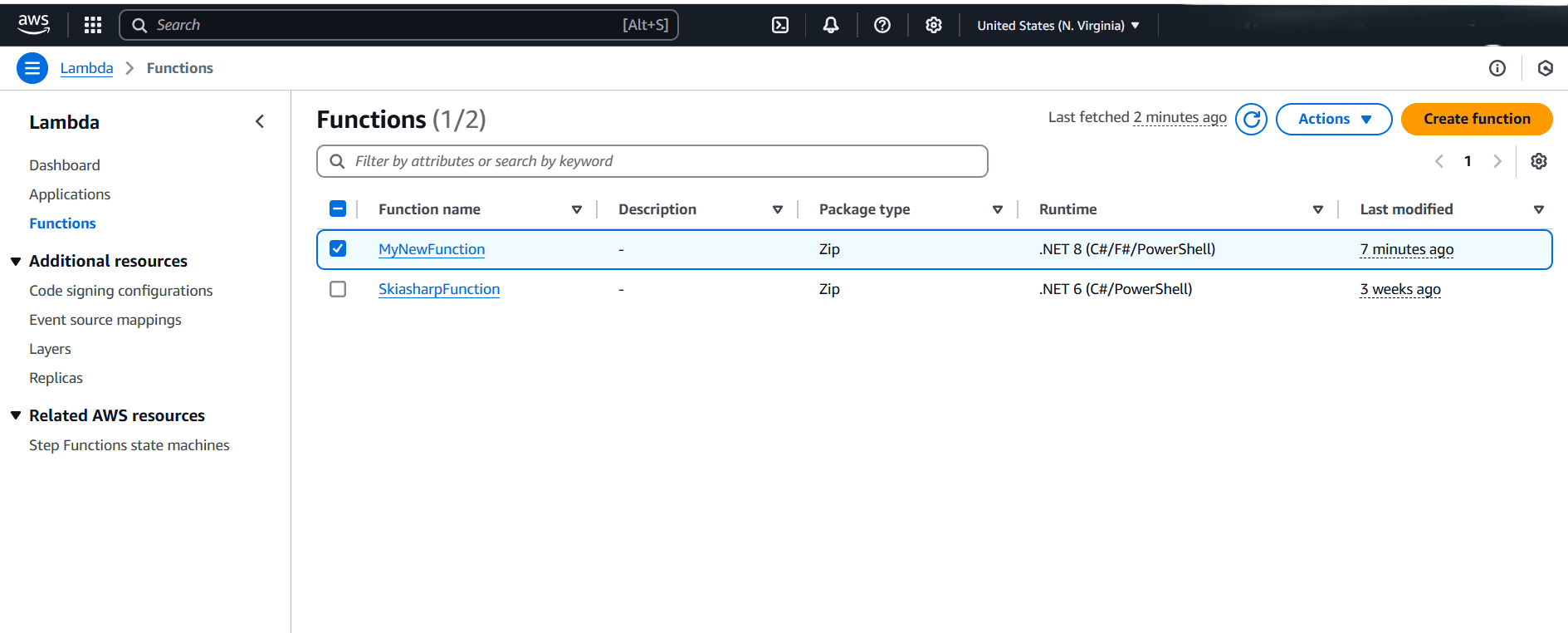Uncheck the MyNewFunction checkbox
This screenshot has height=633, width=1568.
coord(338,248)
